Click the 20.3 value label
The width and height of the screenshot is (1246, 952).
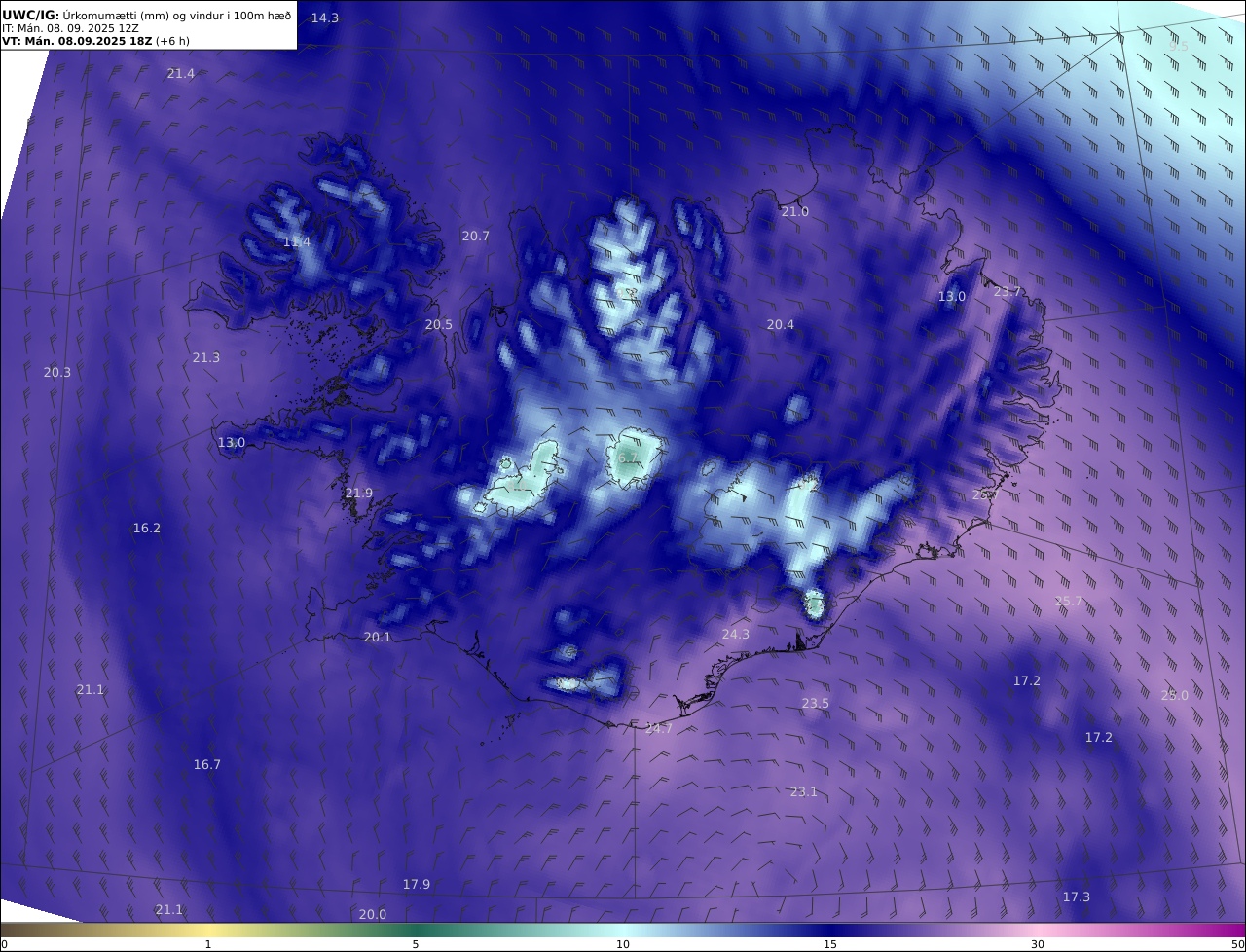tap(57, 373)
